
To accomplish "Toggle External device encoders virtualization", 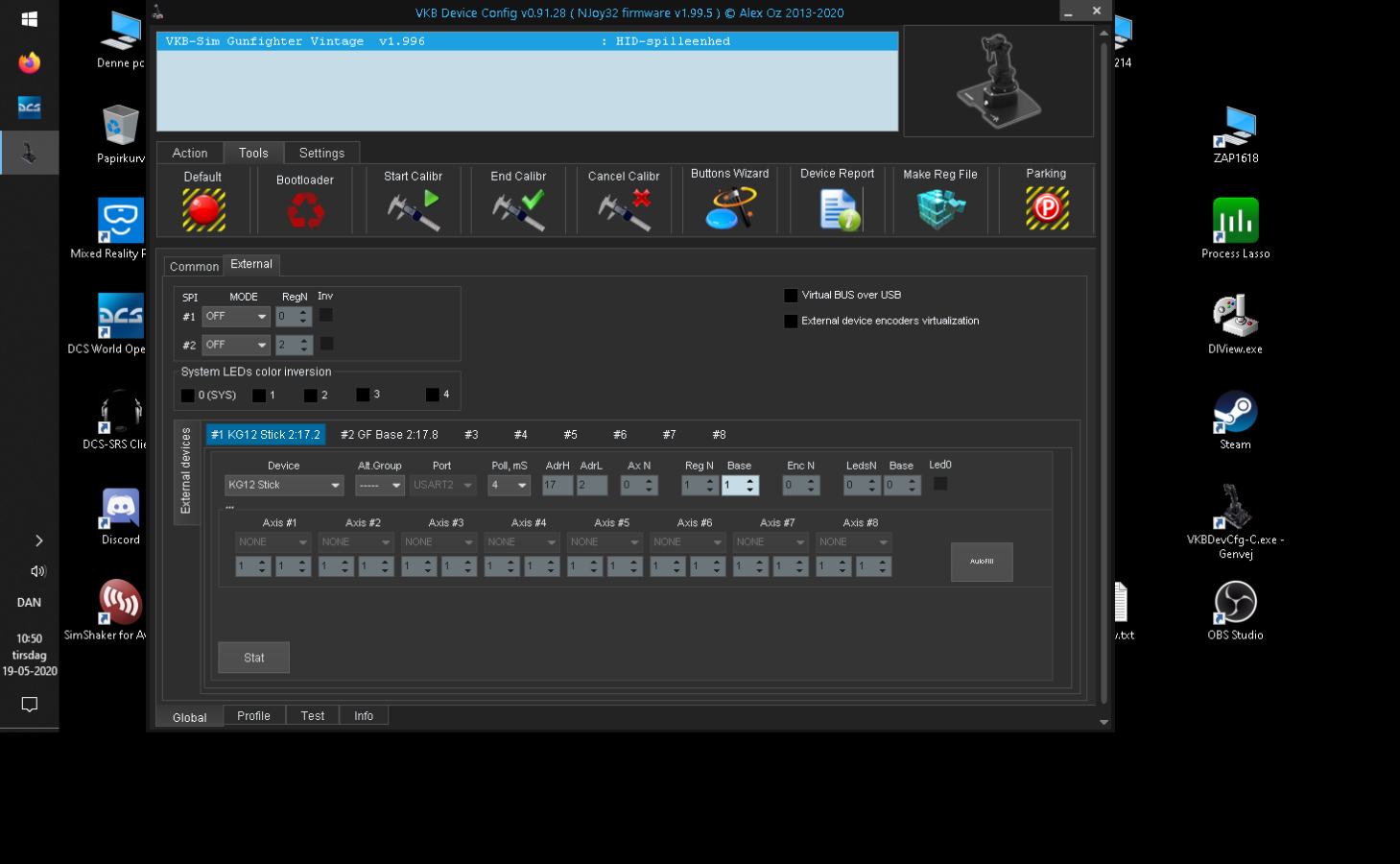I will click(791, 322).
